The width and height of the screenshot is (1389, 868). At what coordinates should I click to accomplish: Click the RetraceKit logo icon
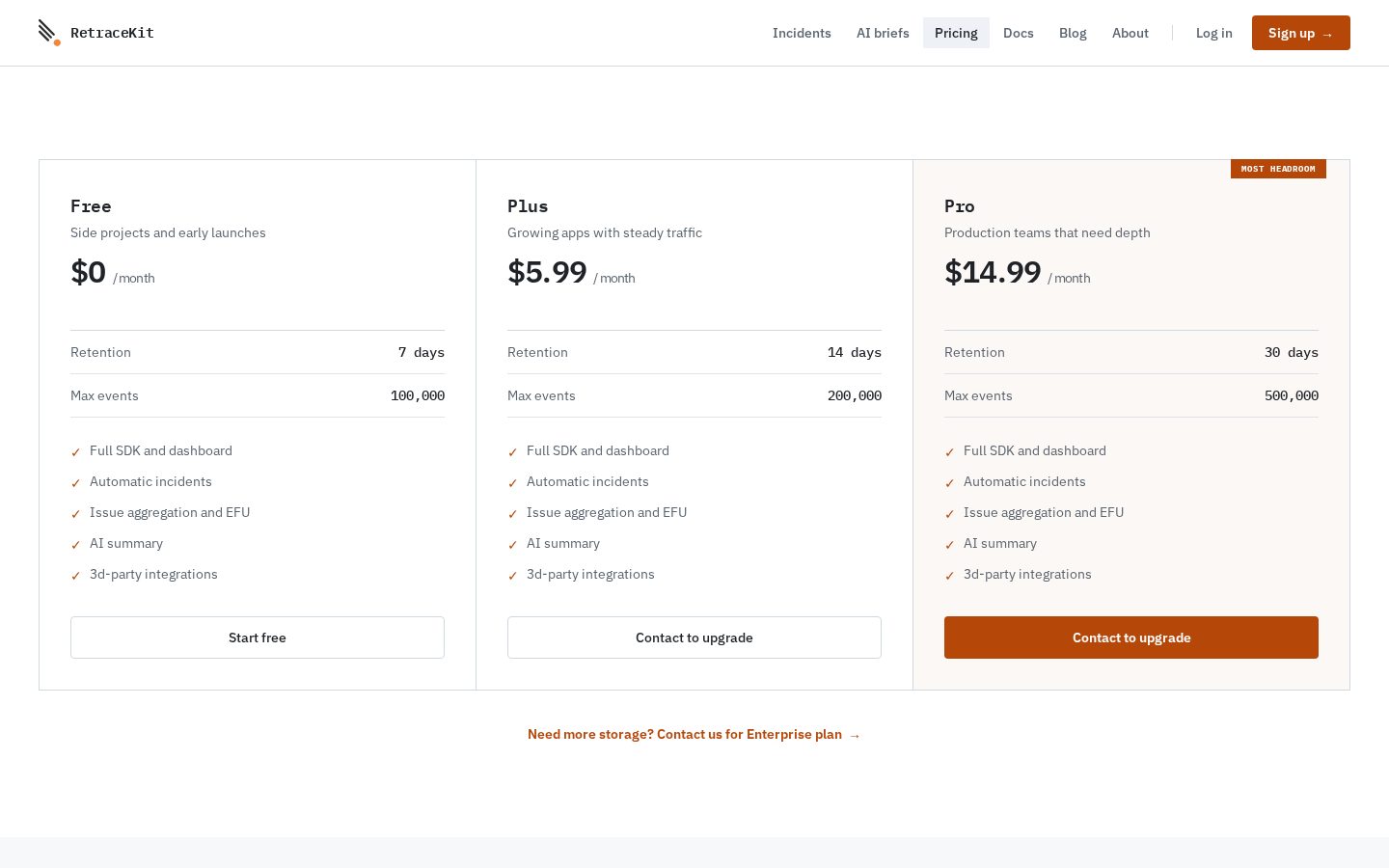49,33
